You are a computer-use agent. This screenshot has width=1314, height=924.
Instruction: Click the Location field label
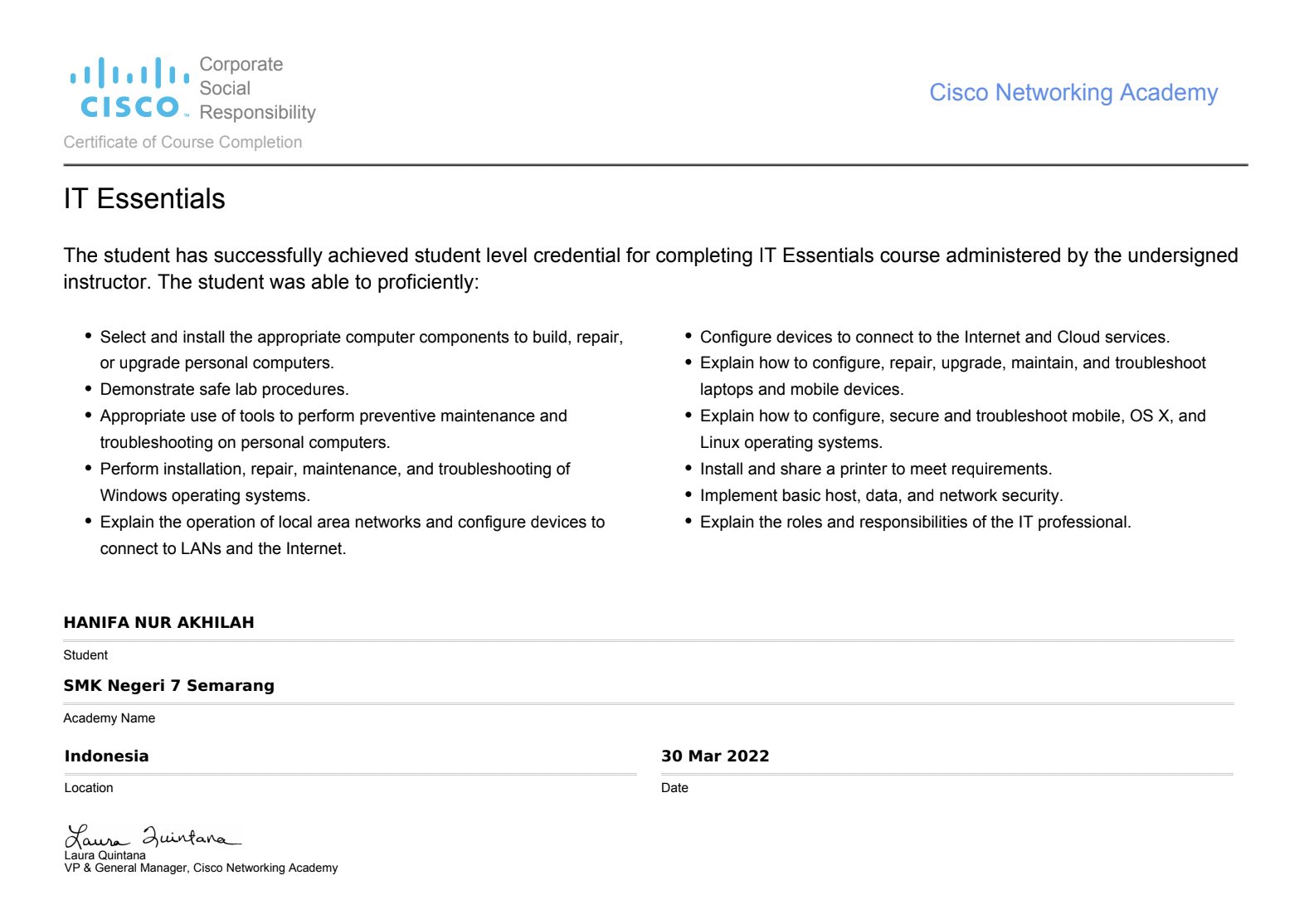89,788
